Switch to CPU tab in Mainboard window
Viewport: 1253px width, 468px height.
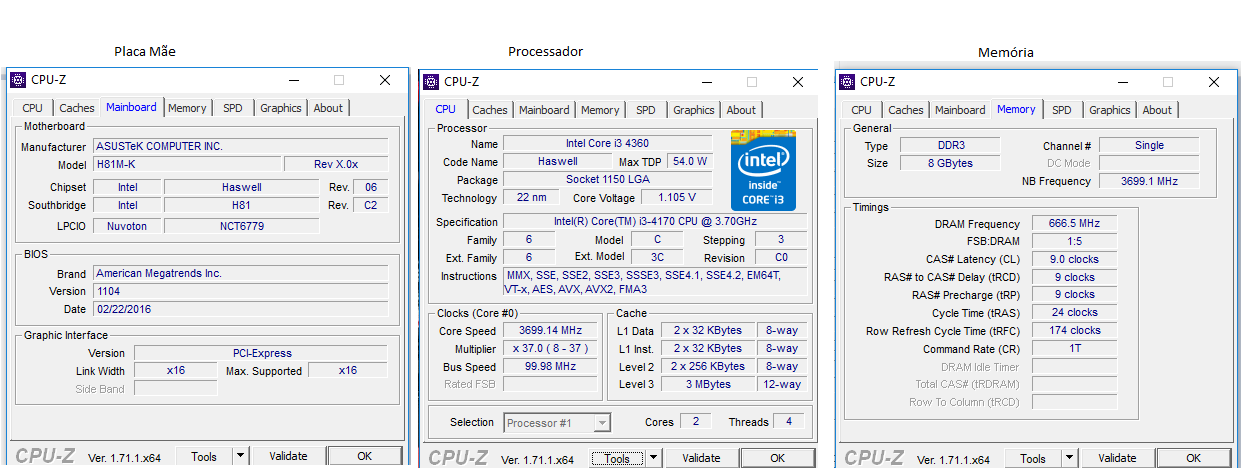click(x=33, y=108)
